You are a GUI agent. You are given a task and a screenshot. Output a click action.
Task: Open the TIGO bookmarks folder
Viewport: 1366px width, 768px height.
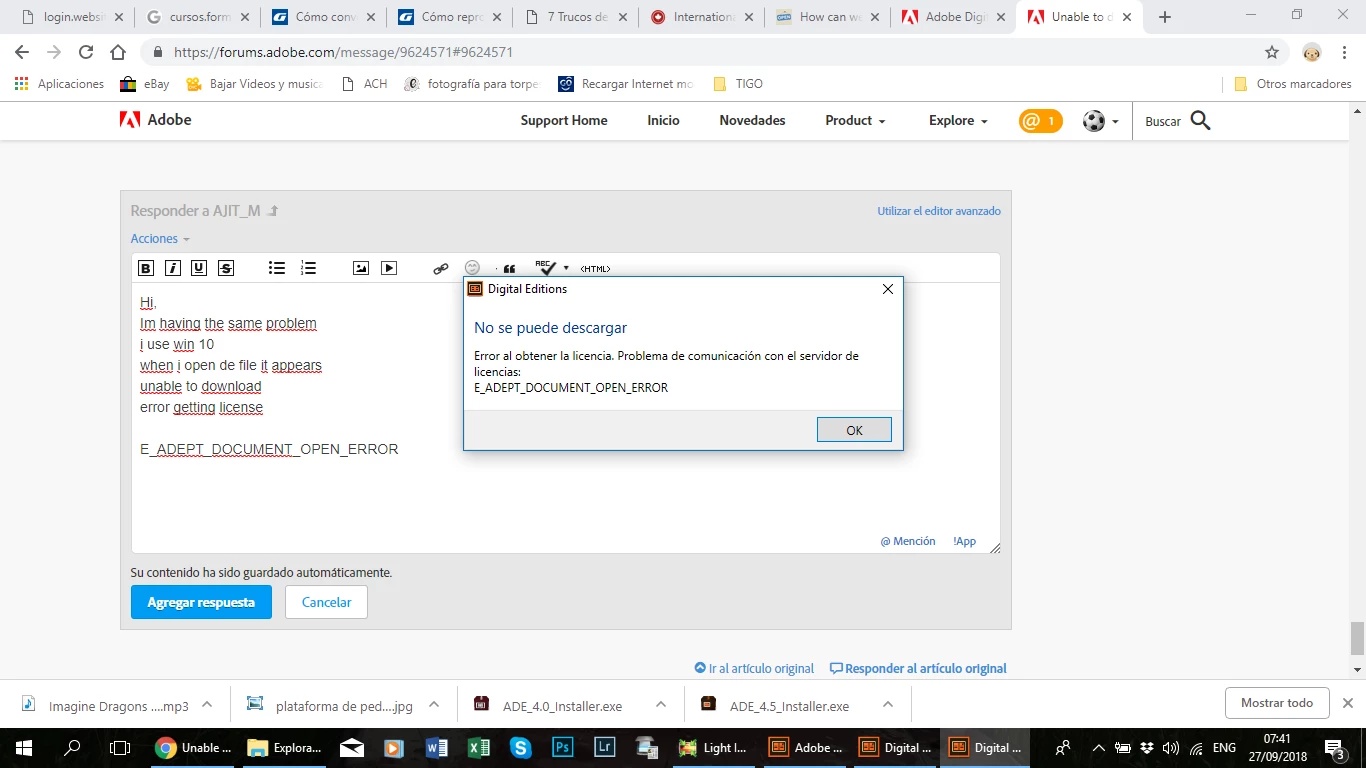[x=737, y=84]
